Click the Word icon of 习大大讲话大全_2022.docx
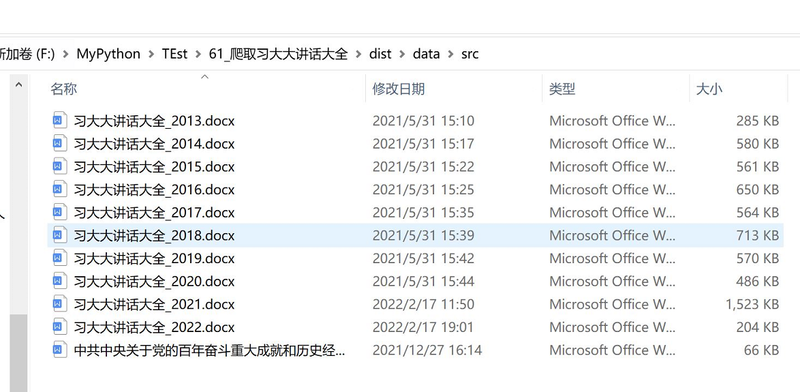 [x=59, y=327]
